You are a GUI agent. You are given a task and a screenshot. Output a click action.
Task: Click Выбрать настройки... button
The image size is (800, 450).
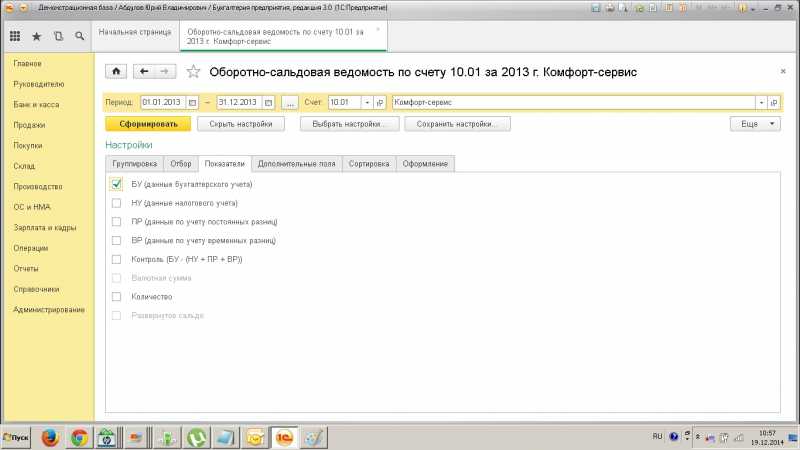[349, 124]
